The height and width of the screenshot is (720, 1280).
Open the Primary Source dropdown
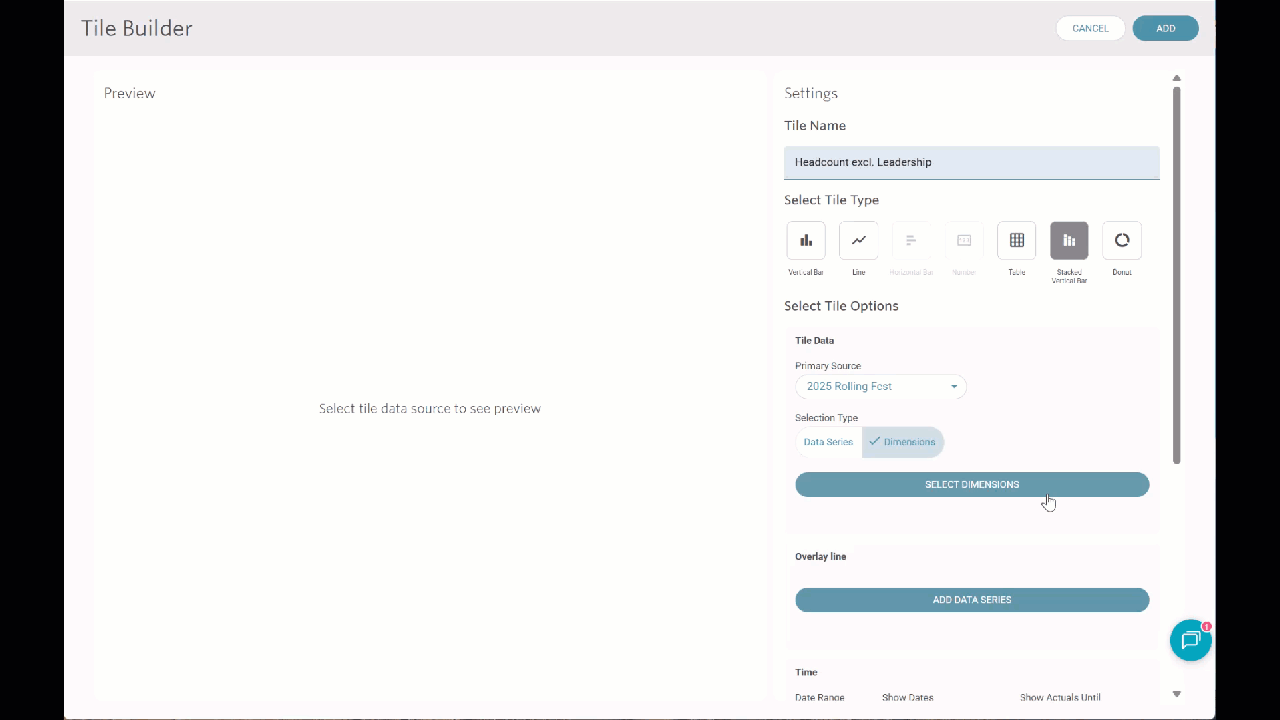point(880,387)
